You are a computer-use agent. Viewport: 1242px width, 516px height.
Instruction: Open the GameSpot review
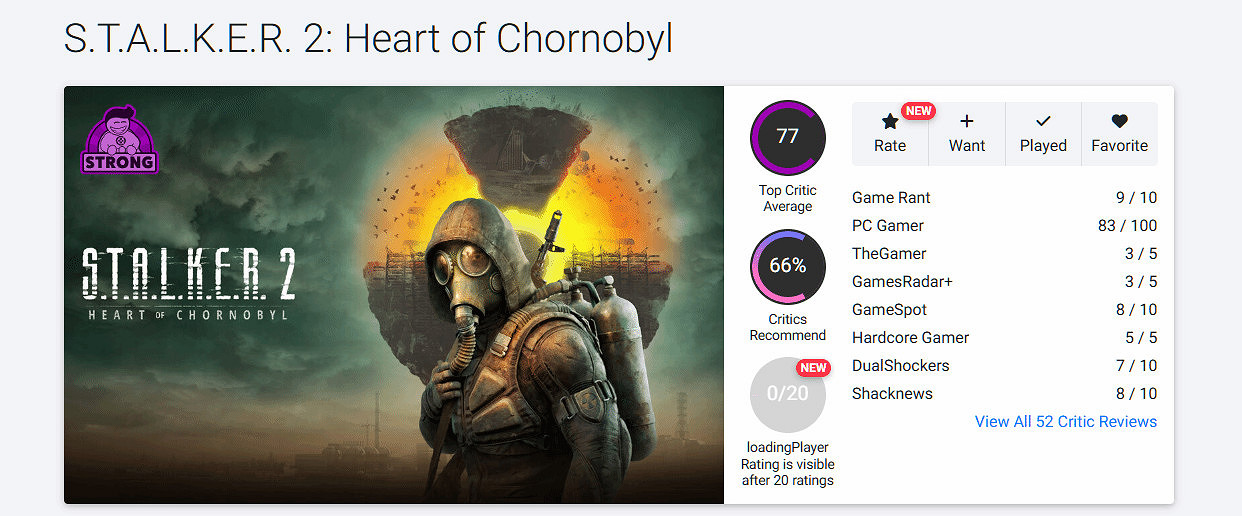pyautogui.click(x=889, y=310)
